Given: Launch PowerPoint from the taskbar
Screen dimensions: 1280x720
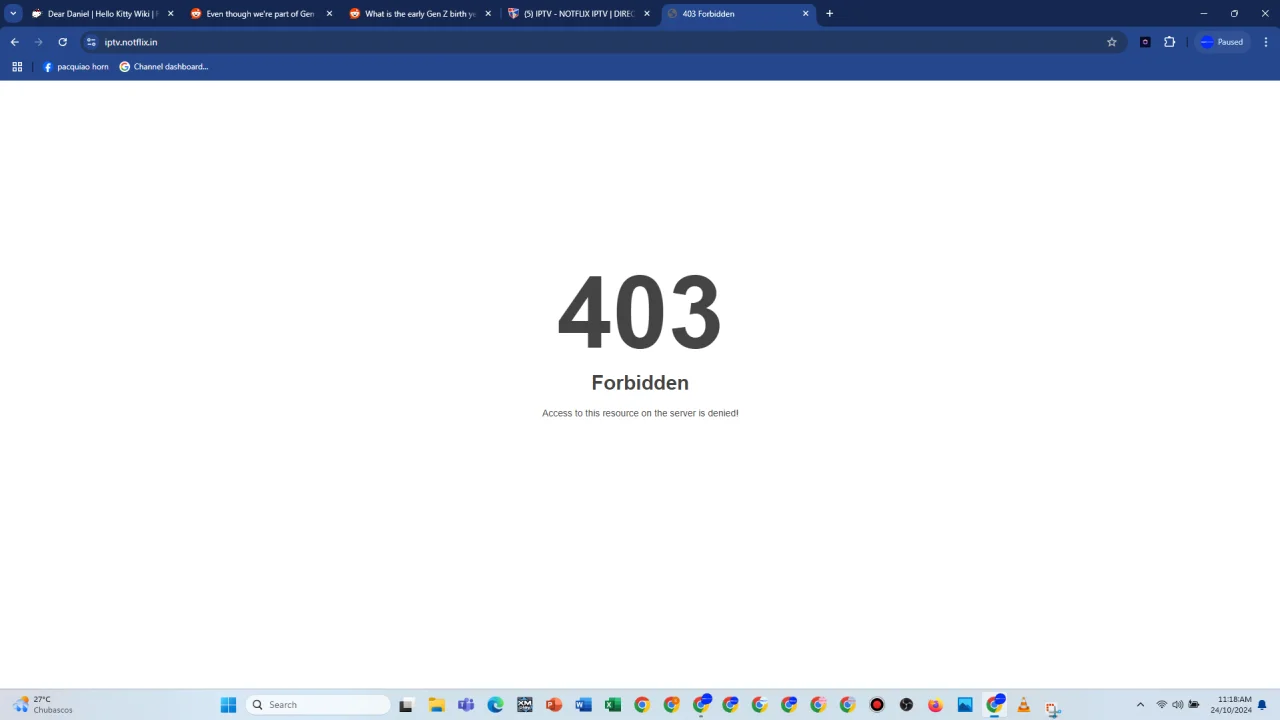Looking at the screenshot, I should tap(554, 705).
